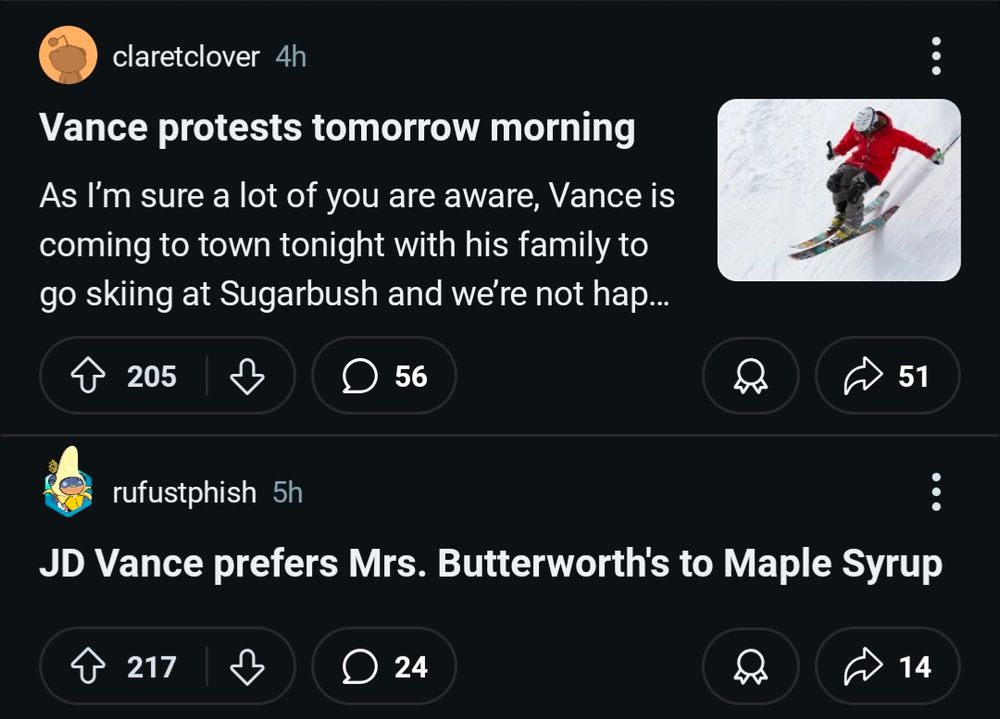The height and width of the screenshot is (719, 1000).
Task: Open comments on the Vance protests post
Action: [384, 376]
